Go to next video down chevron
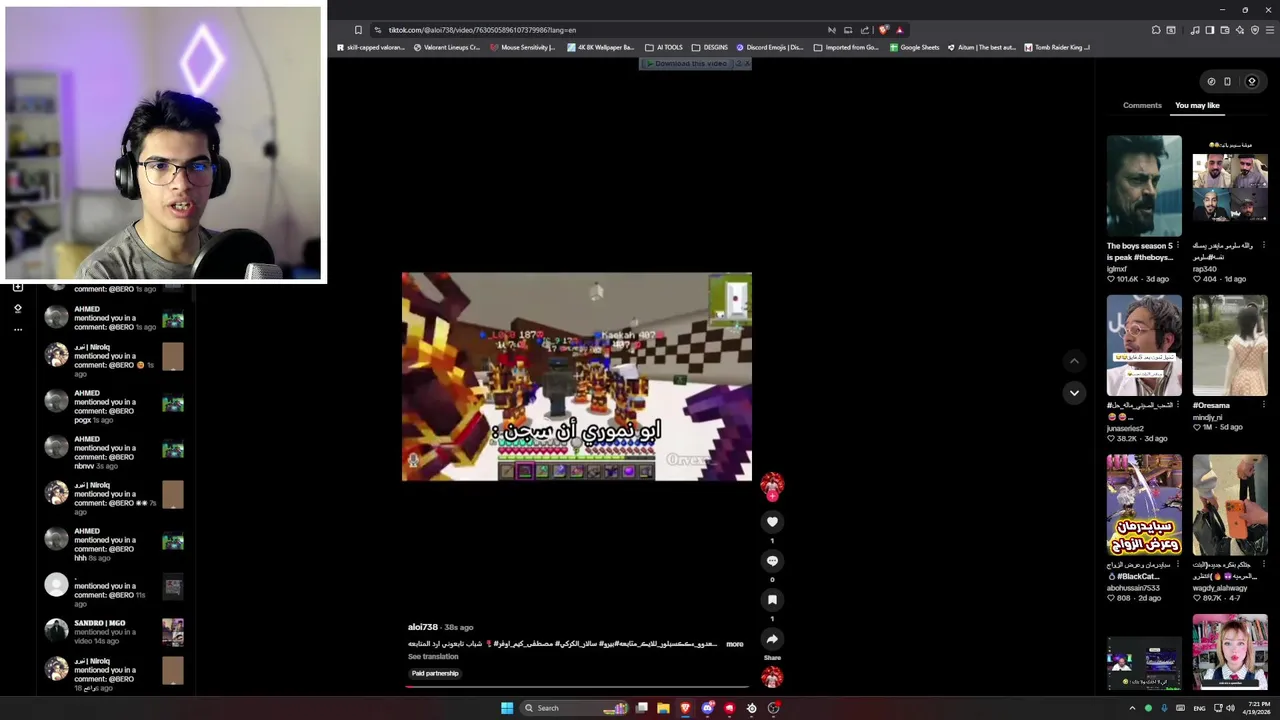The height and width of the screenshot is (720, 1280). click(x=1074, y=393)
